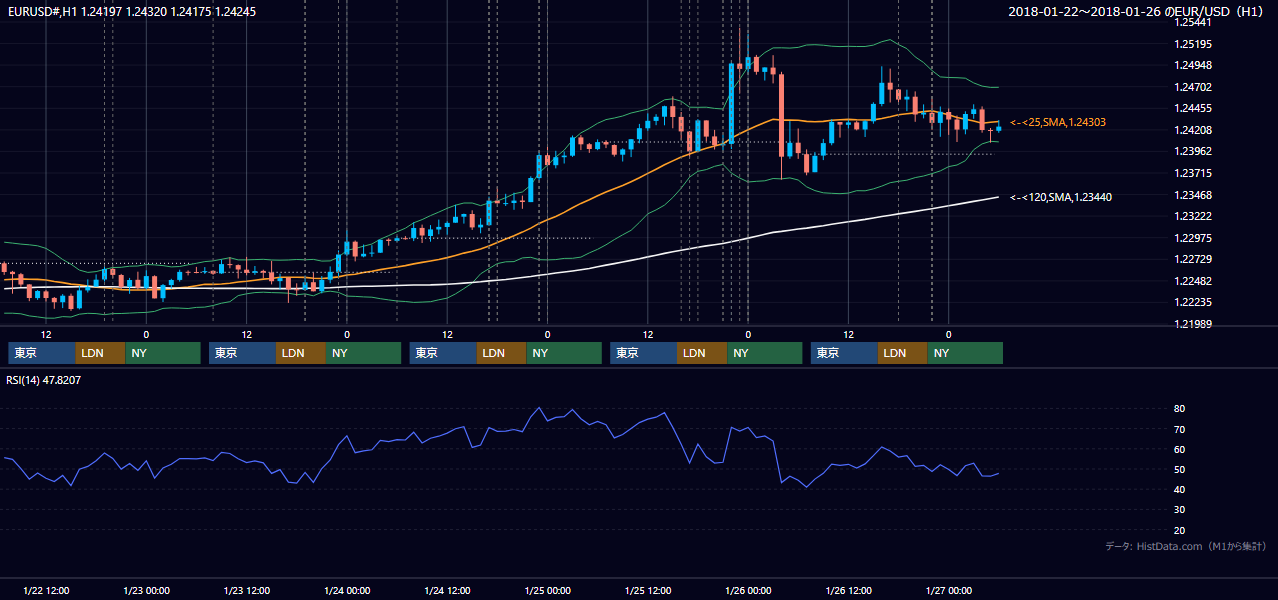This screenshot has width=1278, height=600.
Task: Click the 1.21989 bottom price label
Action: click(1193, 324)
